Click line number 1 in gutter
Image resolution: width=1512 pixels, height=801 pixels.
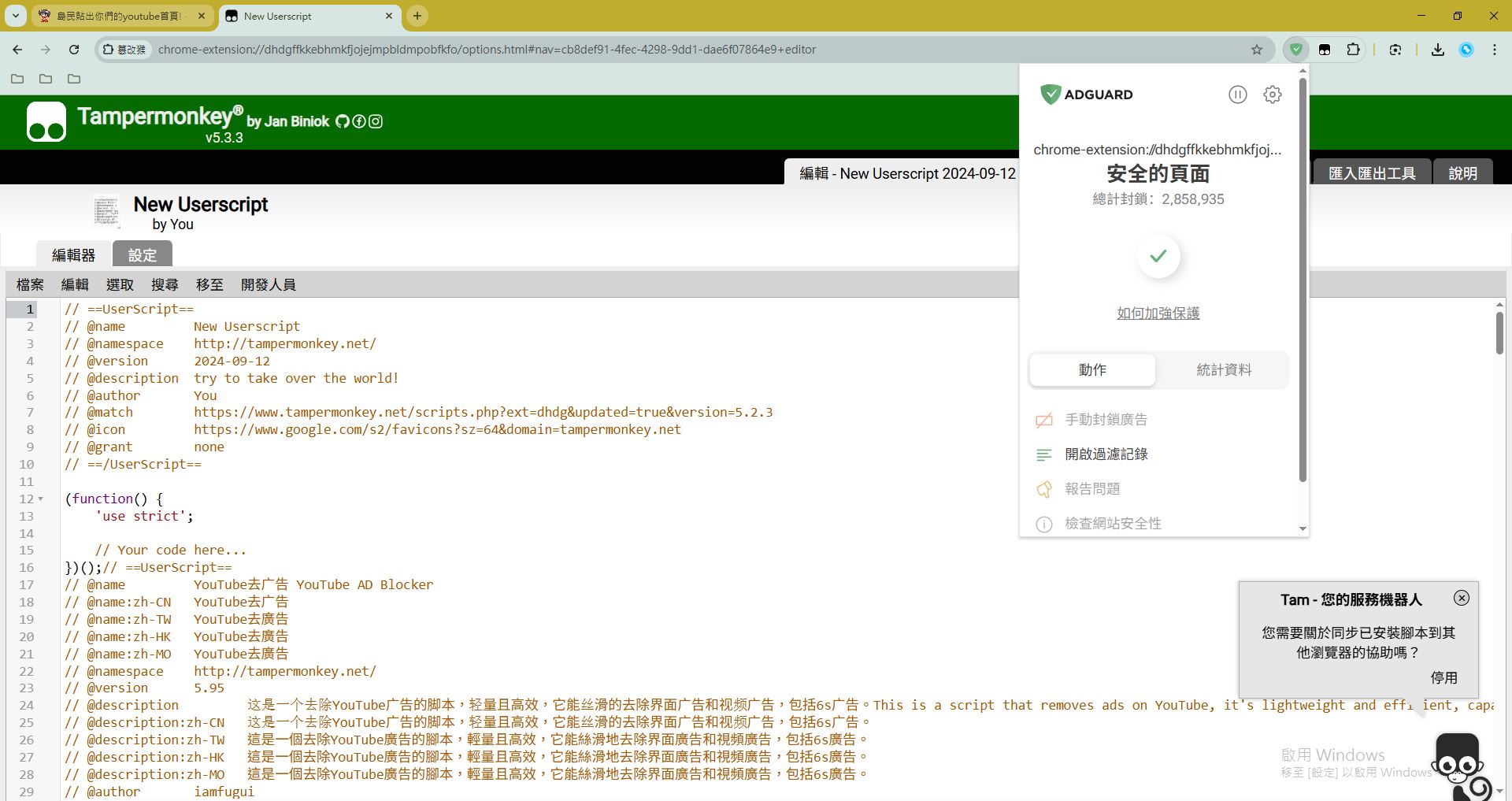(30, 309)
